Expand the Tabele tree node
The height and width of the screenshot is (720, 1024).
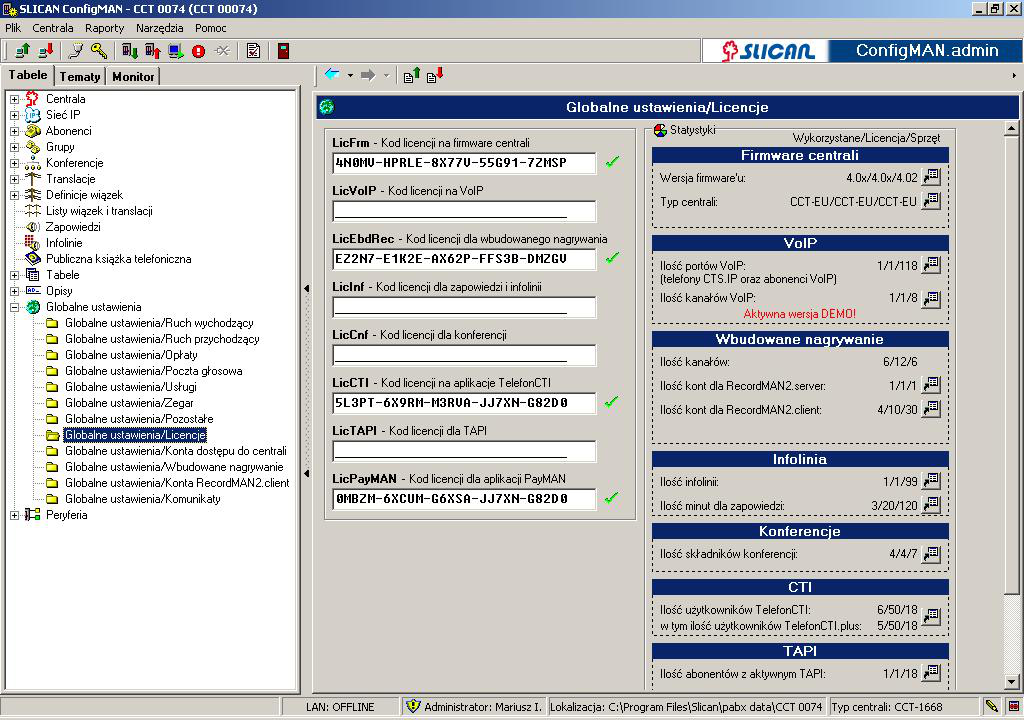(x=14, y=275)
